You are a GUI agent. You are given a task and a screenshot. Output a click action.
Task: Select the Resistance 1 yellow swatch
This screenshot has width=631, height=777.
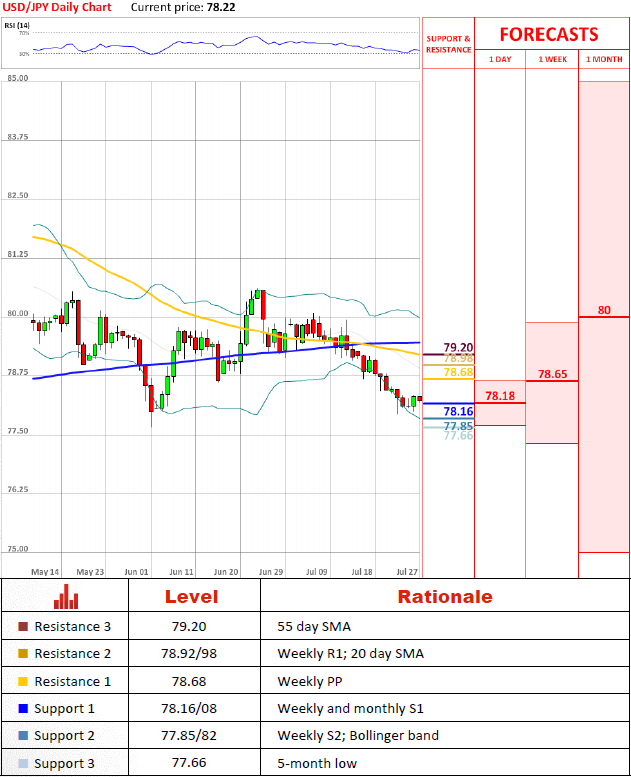click(22, 681)
